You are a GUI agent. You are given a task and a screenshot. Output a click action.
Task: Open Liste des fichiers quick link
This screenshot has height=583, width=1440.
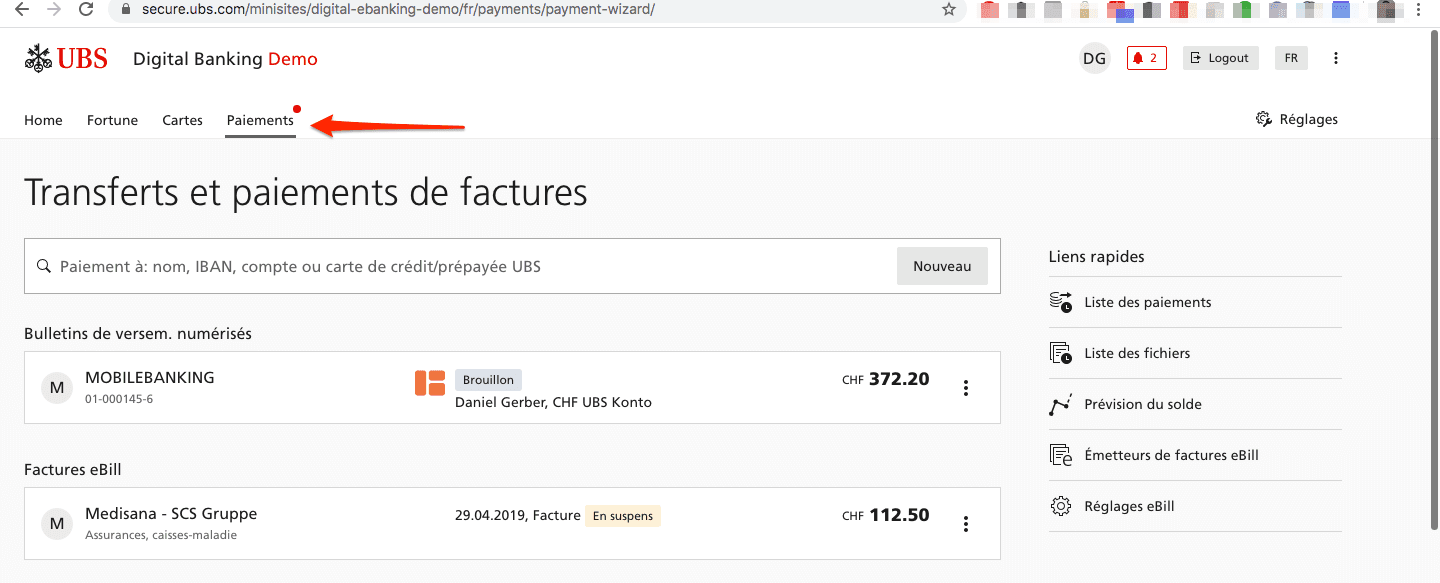pos(1137,353)
